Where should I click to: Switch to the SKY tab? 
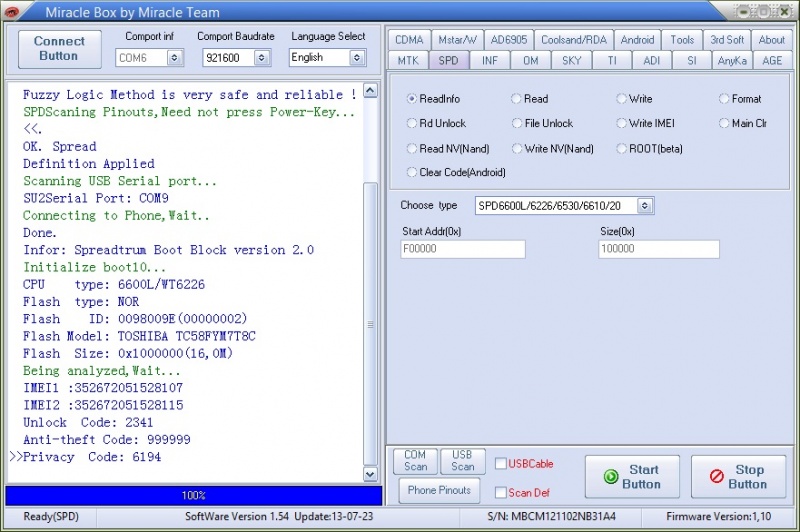[x=571, y=60]
